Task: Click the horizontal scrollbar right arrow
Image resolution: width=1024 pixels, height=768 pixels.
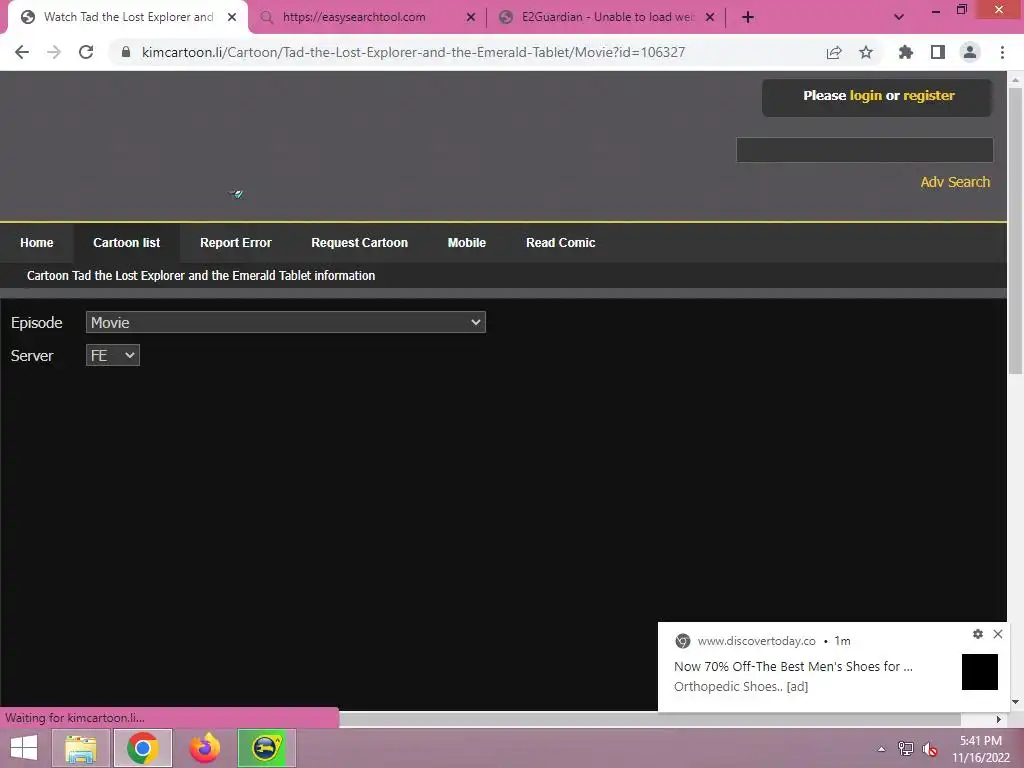Action: (999, 719)
